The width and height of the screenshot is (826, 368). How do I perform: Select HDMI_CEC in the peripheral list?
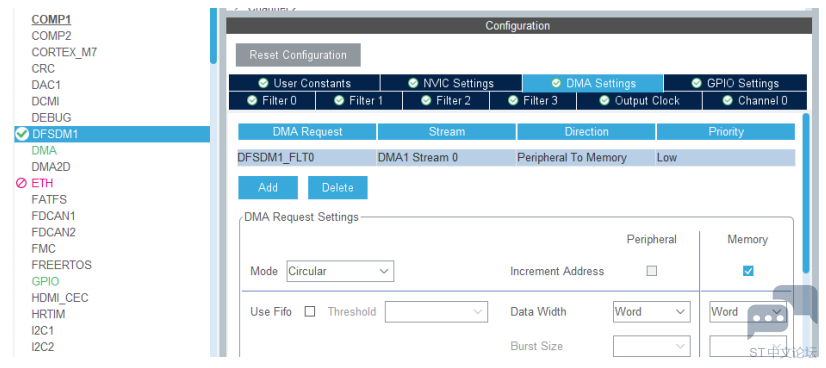tap(60, 298)
